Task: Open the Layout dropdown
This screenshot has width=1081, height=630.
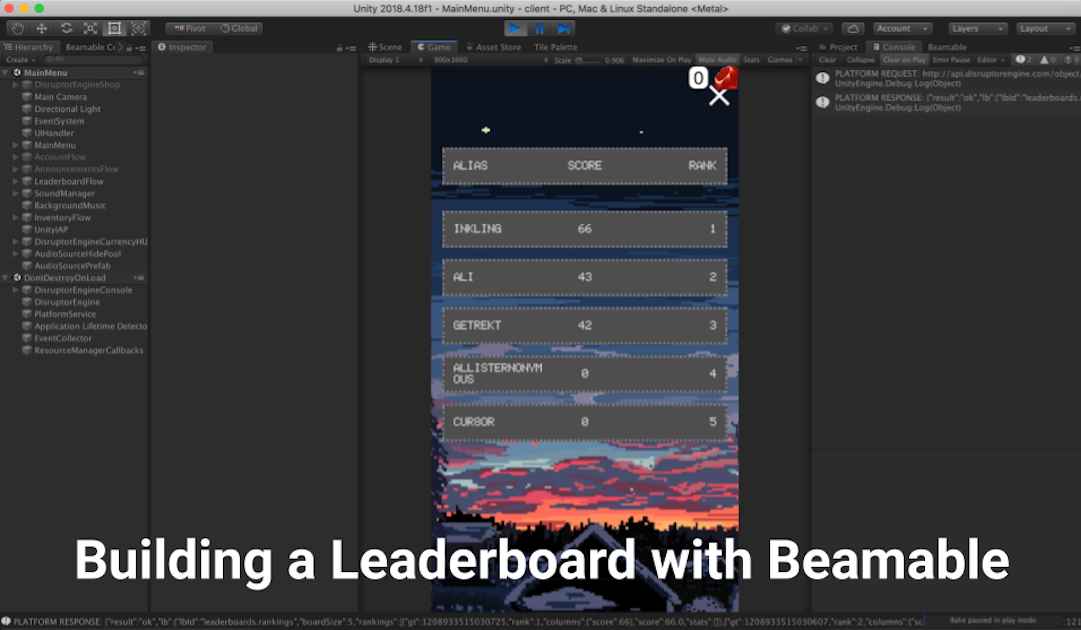Action: tap(1045, 28)
